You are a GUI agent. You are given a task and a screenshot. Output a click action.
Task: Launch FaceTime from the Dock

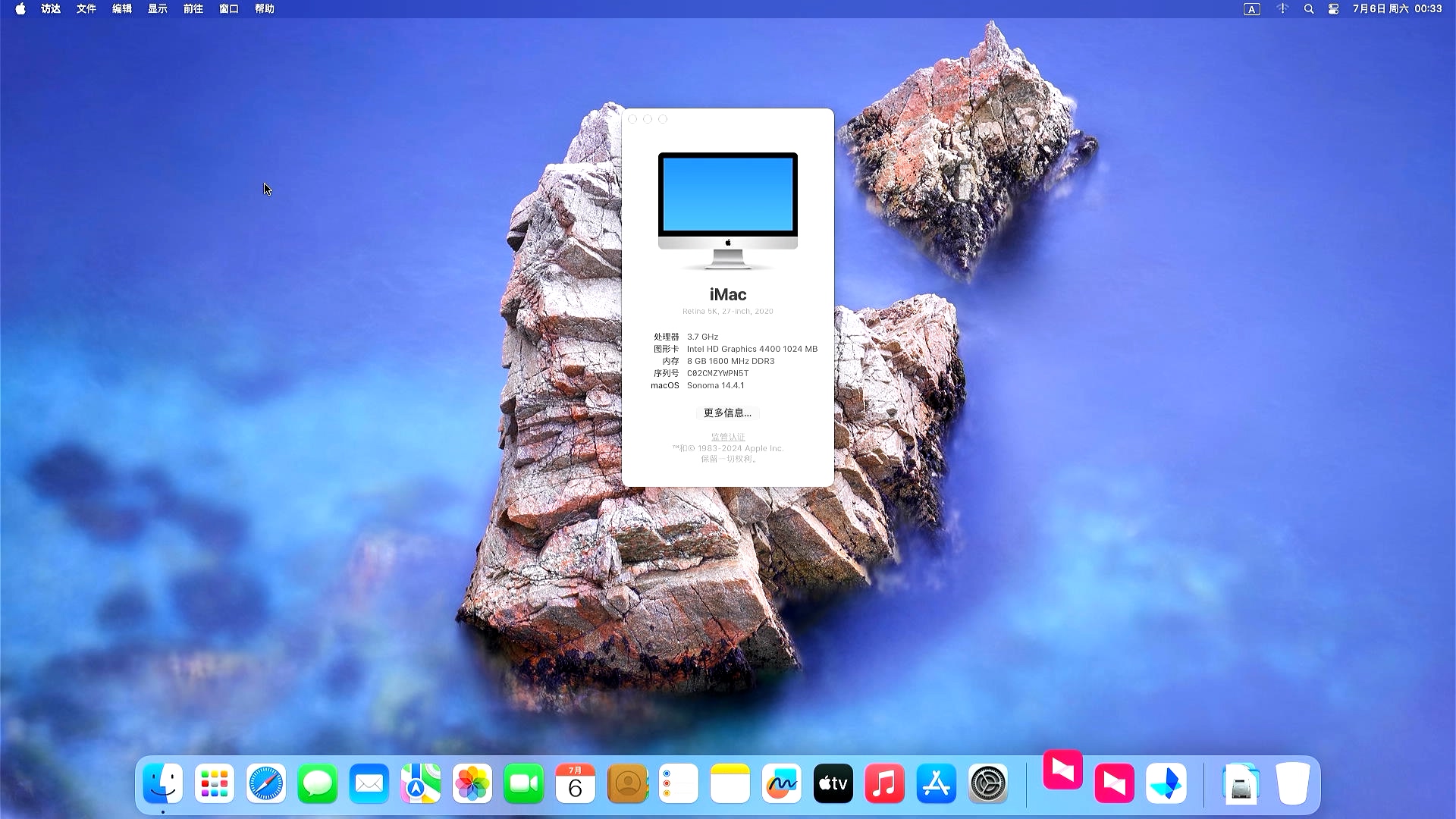(x=524, y=784)
